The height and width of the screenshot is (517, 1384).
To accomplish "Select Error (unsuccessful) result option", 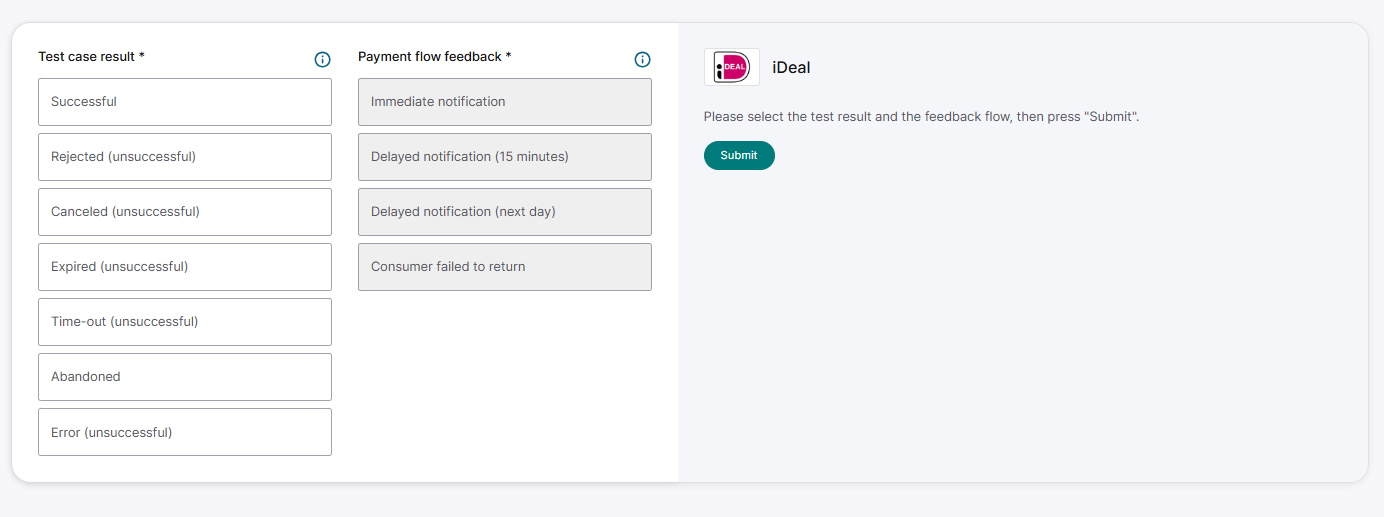I will 185,432.
